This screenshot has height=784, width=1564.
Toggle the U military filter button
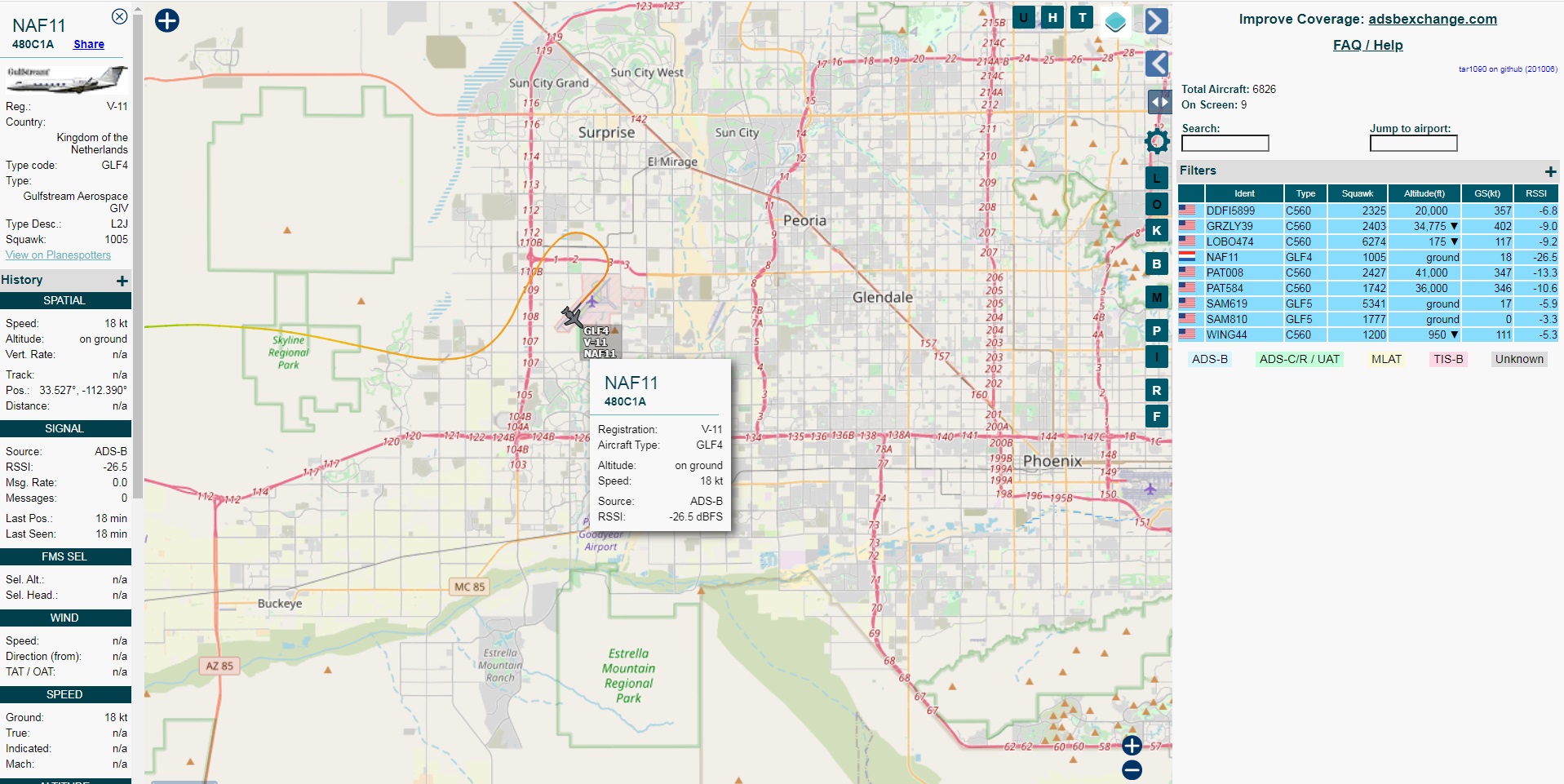(1024, 17)
